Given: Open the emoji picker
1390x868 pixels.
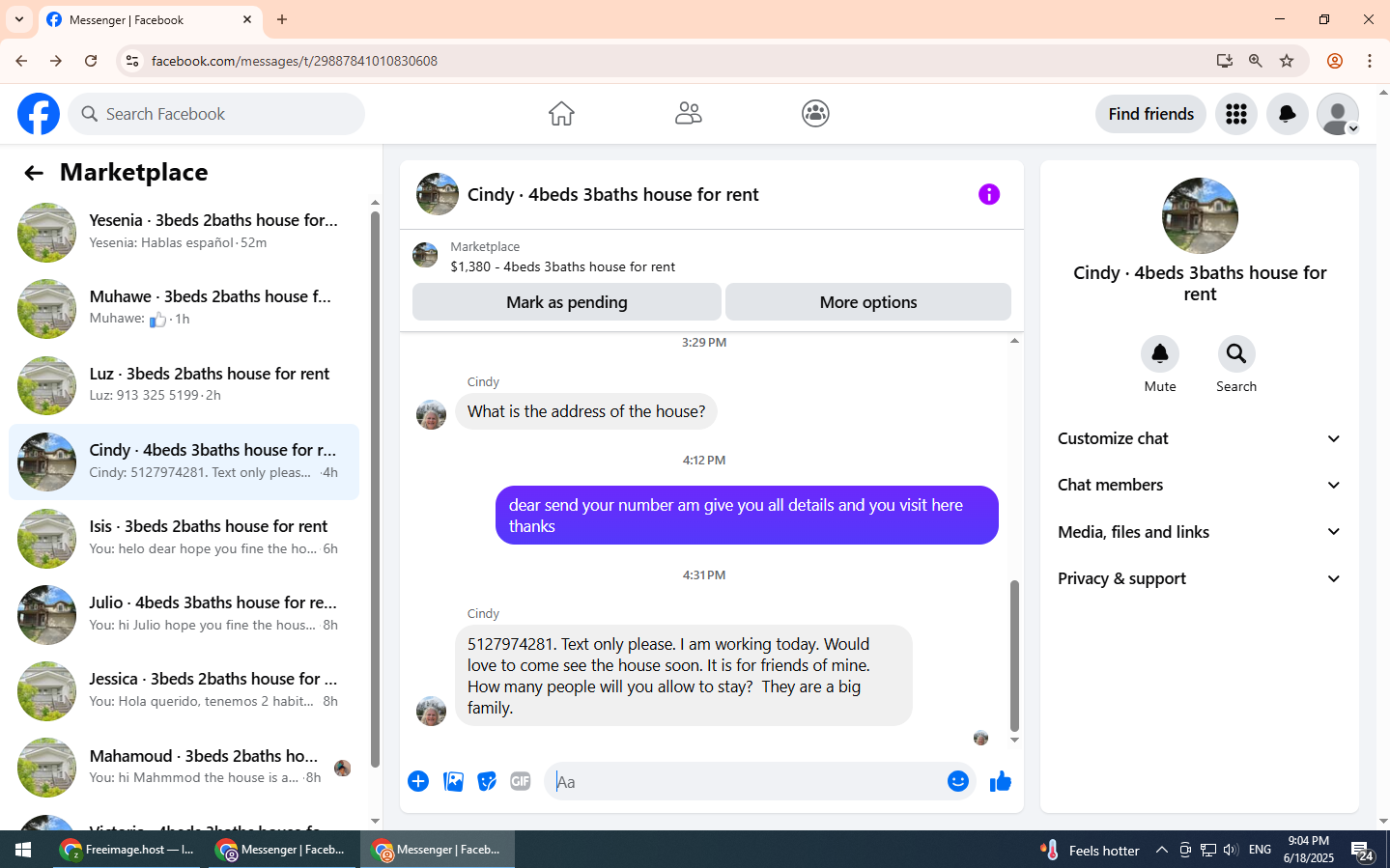Looking at the screenshot, I should (x=958, y=781).
